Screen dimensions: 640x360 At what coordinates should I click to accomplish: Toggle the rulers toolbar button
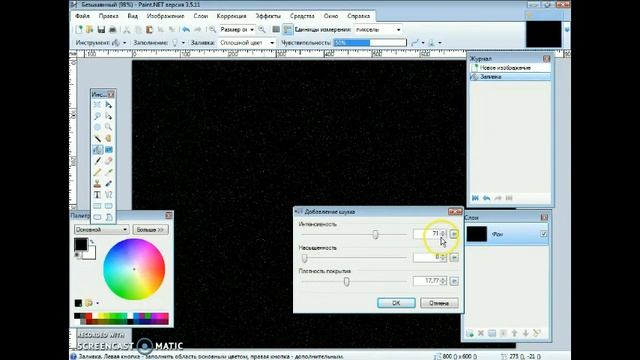[287, 29]
